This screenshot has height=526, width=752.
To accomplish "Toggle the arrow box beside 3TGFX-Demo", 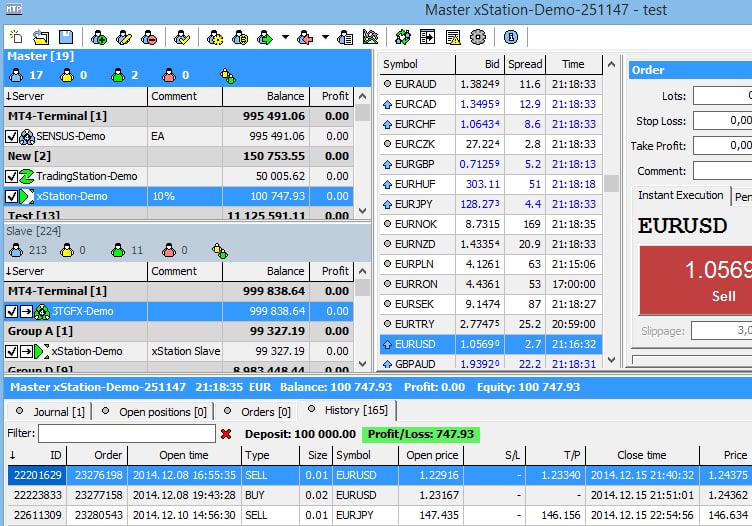I will click(26, 312).
